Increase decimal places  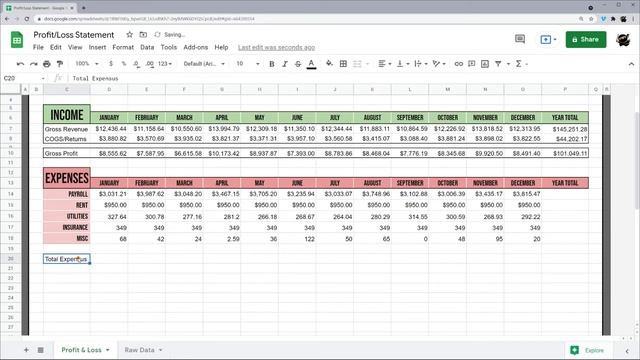tap(150, 64)
